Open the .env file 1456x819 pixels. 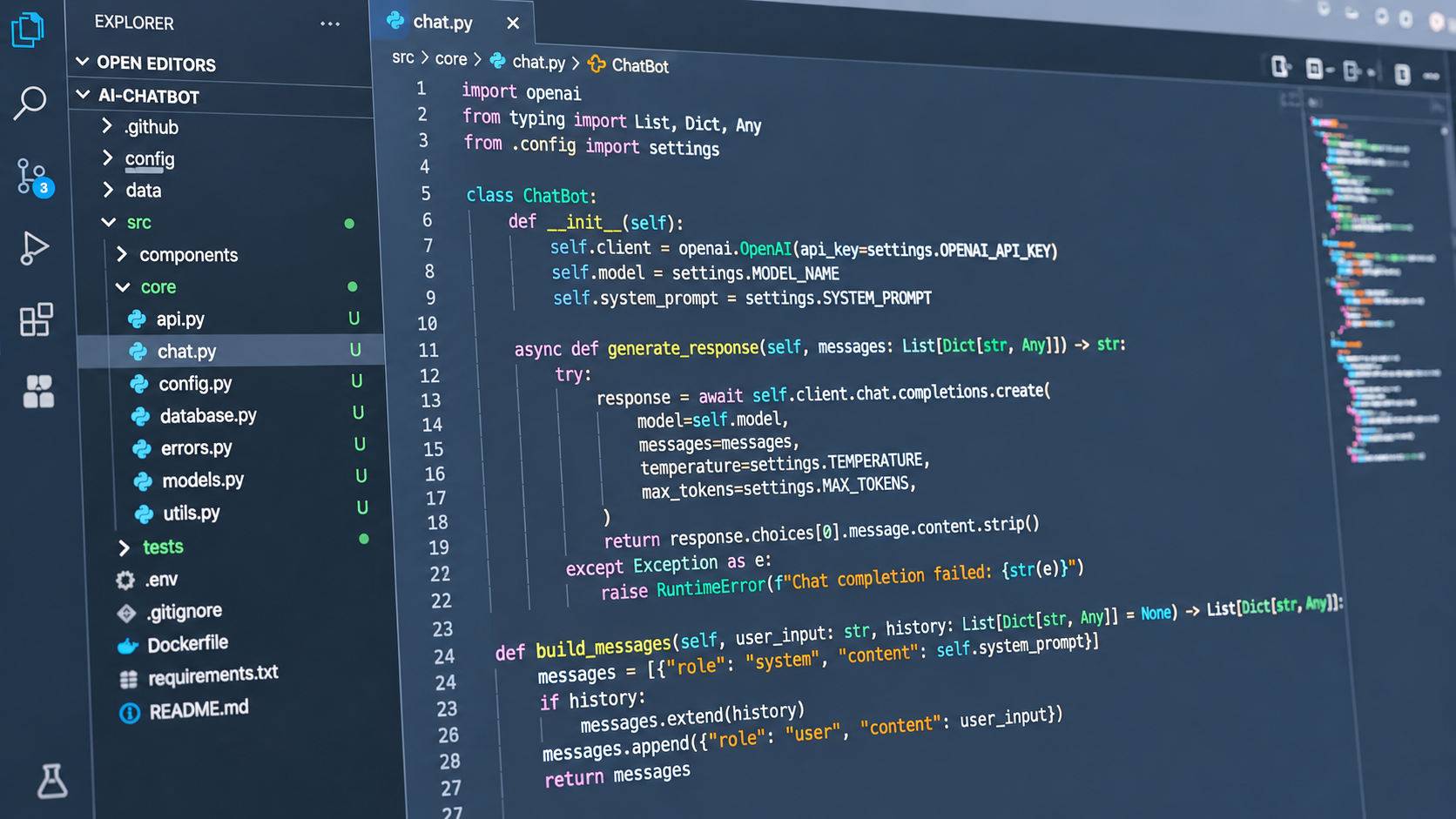[162, 580]
